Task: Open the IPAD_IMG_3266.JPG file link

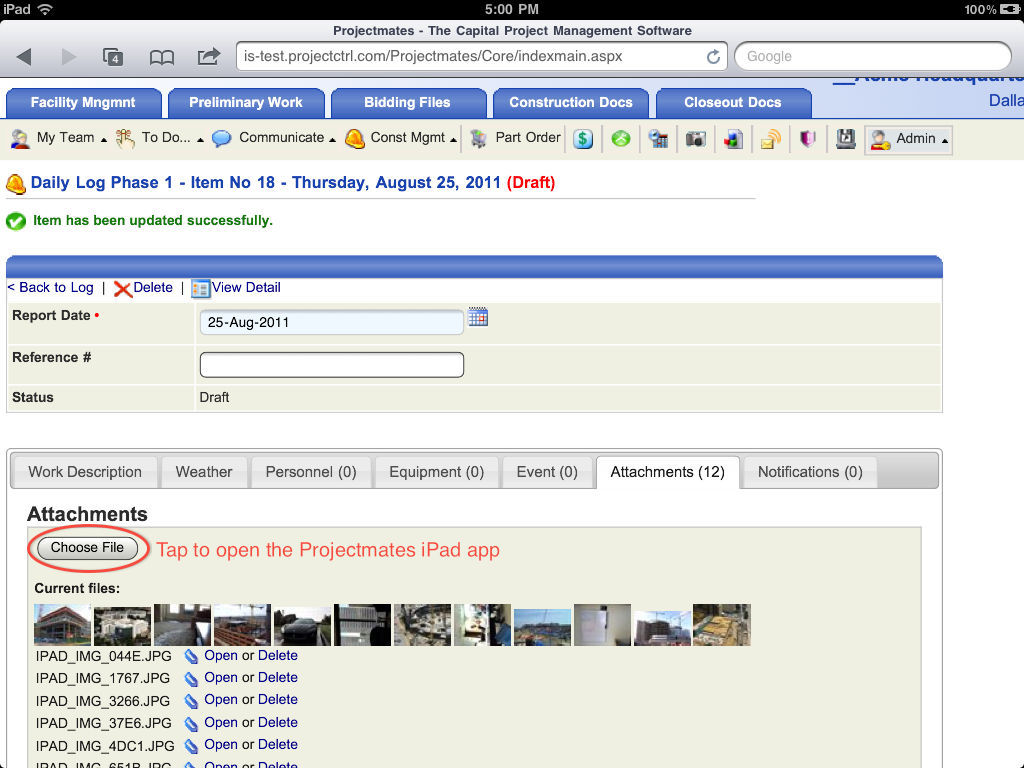Action: click(221, 699)
